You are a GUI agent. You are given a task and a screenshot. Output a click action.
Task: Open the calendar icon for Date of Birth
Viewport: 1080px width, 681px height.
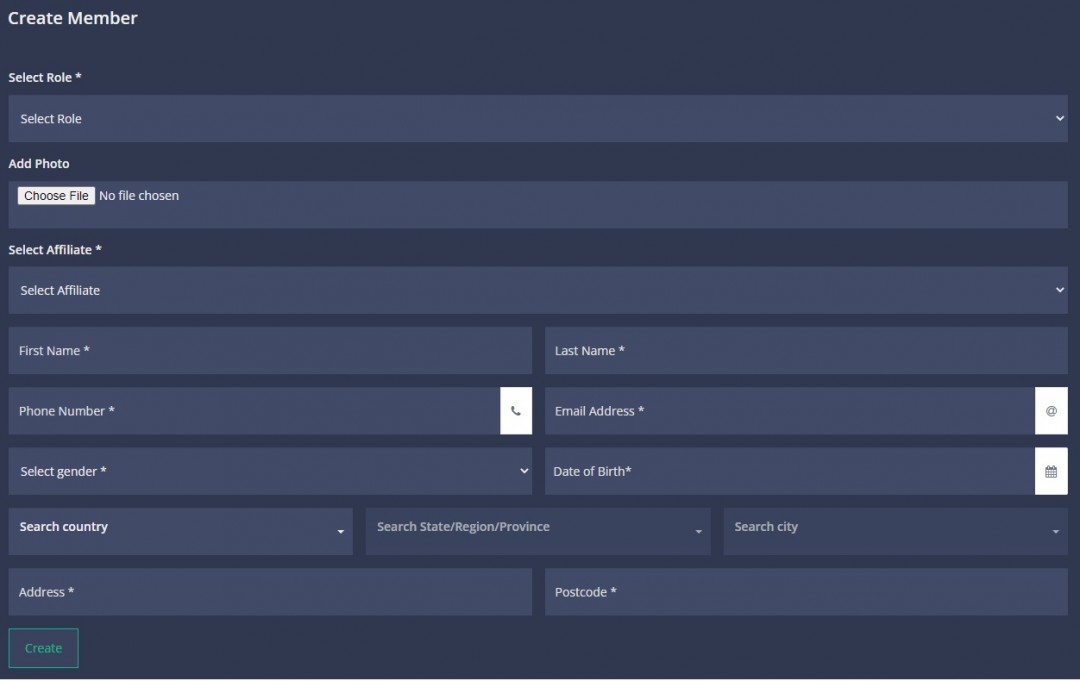[x=1051, y=472]
